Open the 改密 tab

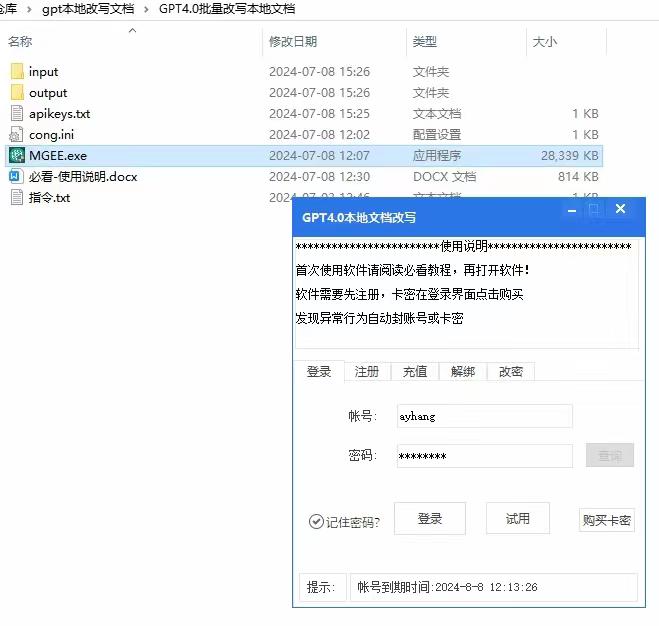(x=511, y=372)
